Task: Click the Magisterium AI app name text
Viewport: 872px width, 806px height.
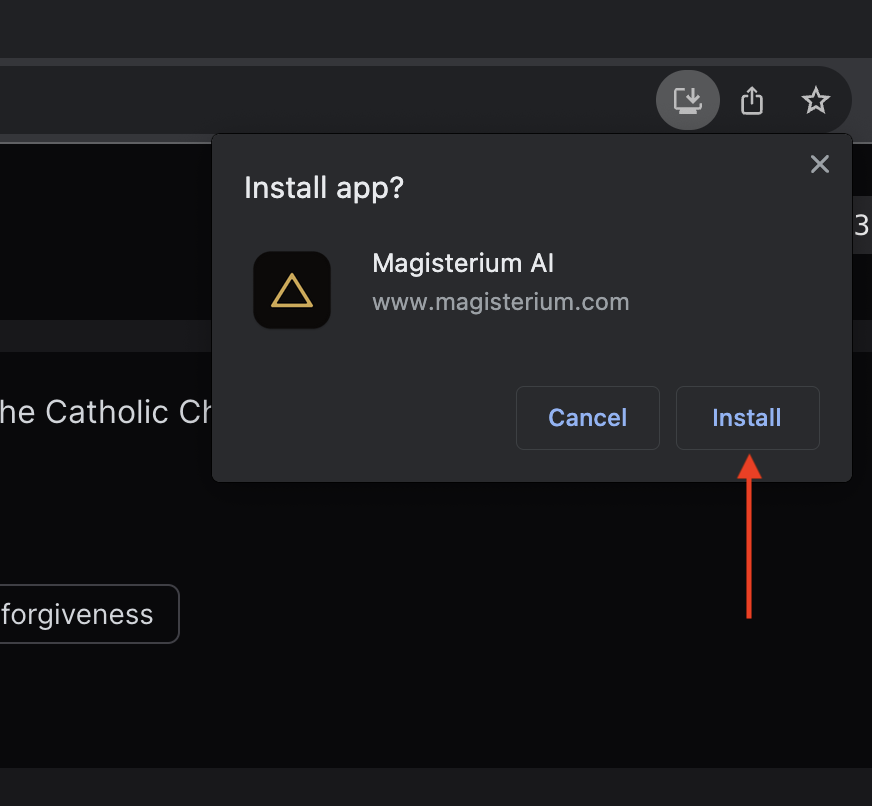Action: click(463, 264)
